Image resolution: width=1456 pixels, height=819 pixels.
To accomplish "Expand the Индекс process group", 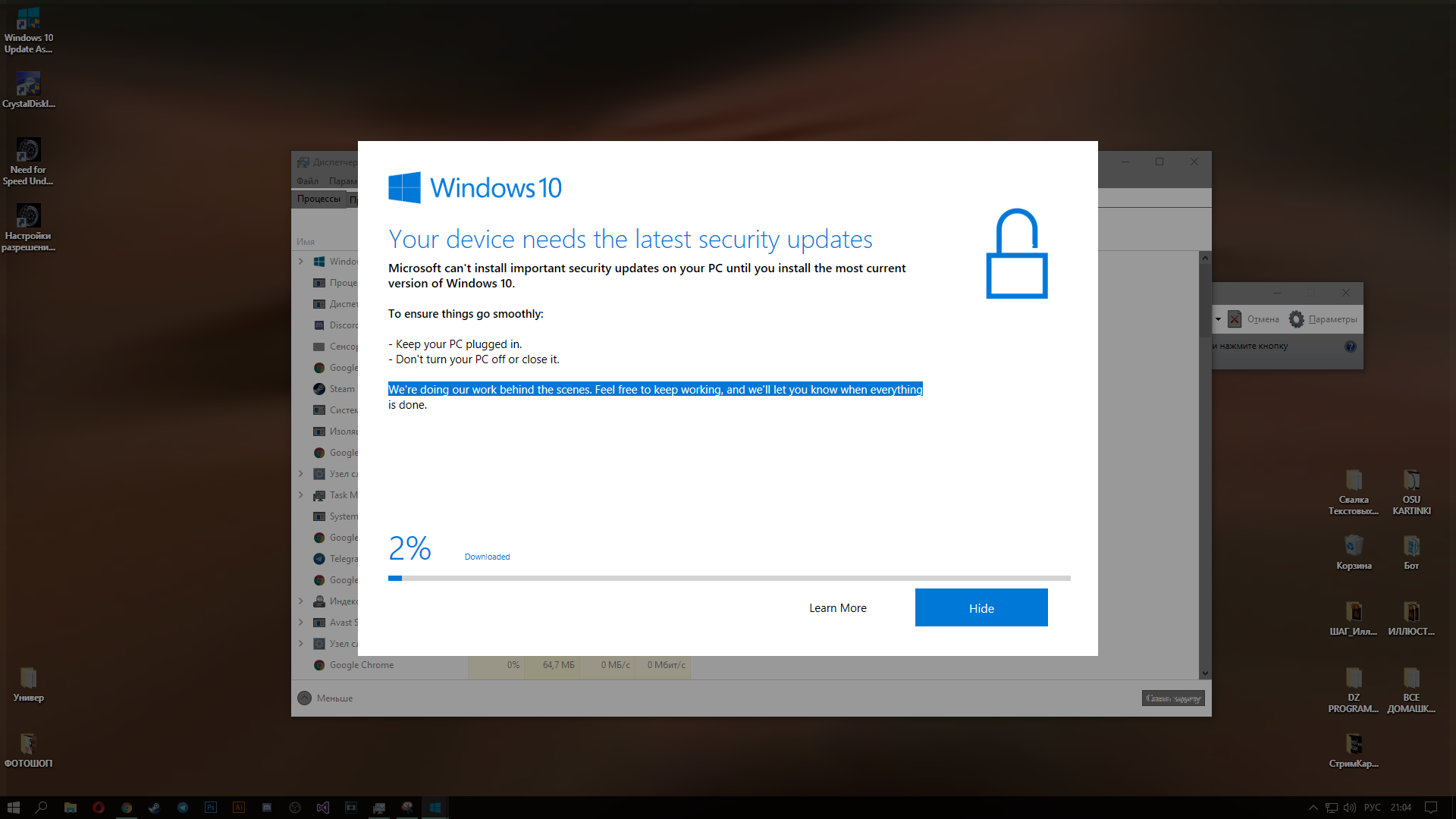I will pos(301,601).
